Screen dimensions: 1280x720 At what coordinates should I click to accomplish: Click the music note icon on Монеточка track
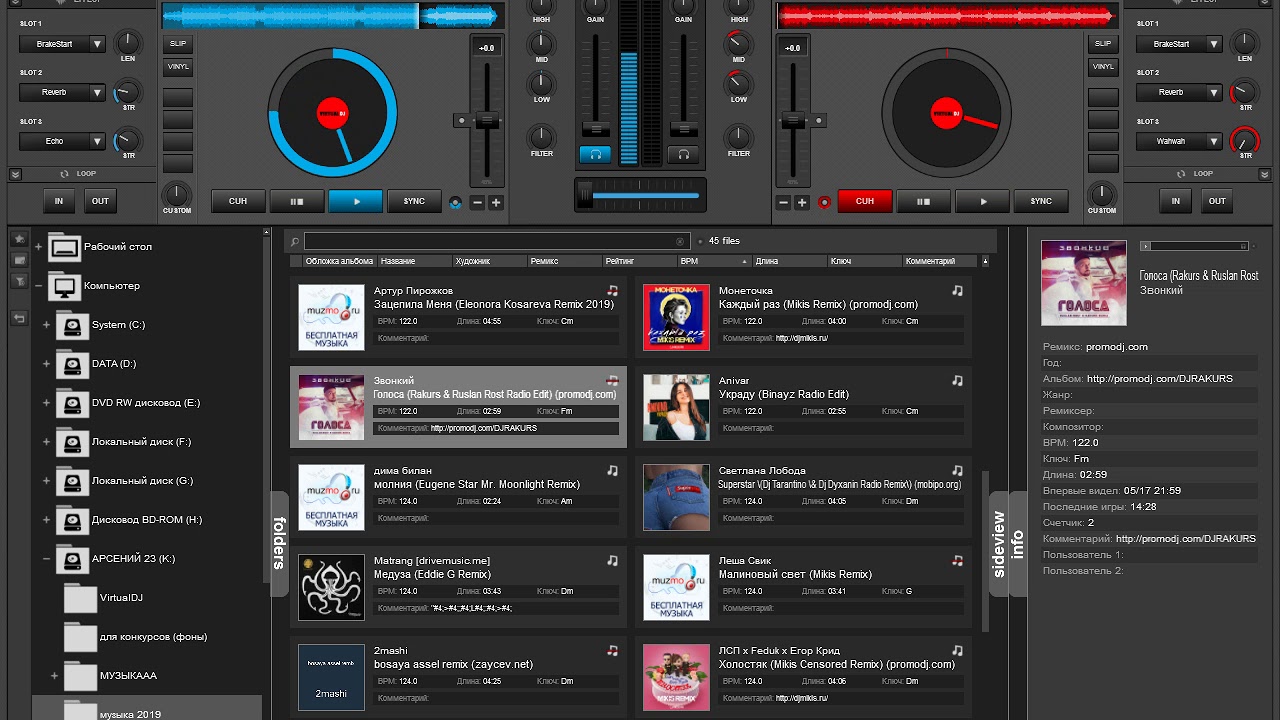tap(957, 291)
